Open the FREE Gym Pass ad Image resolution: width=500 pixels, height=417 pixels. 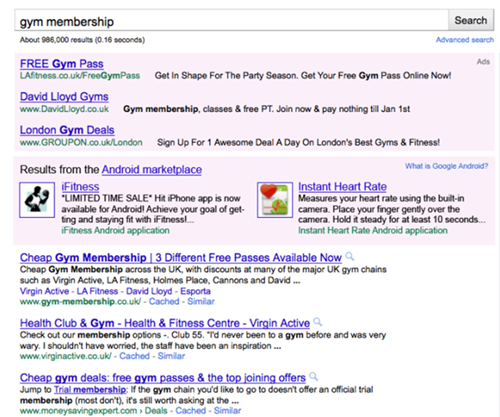(62, 64)
